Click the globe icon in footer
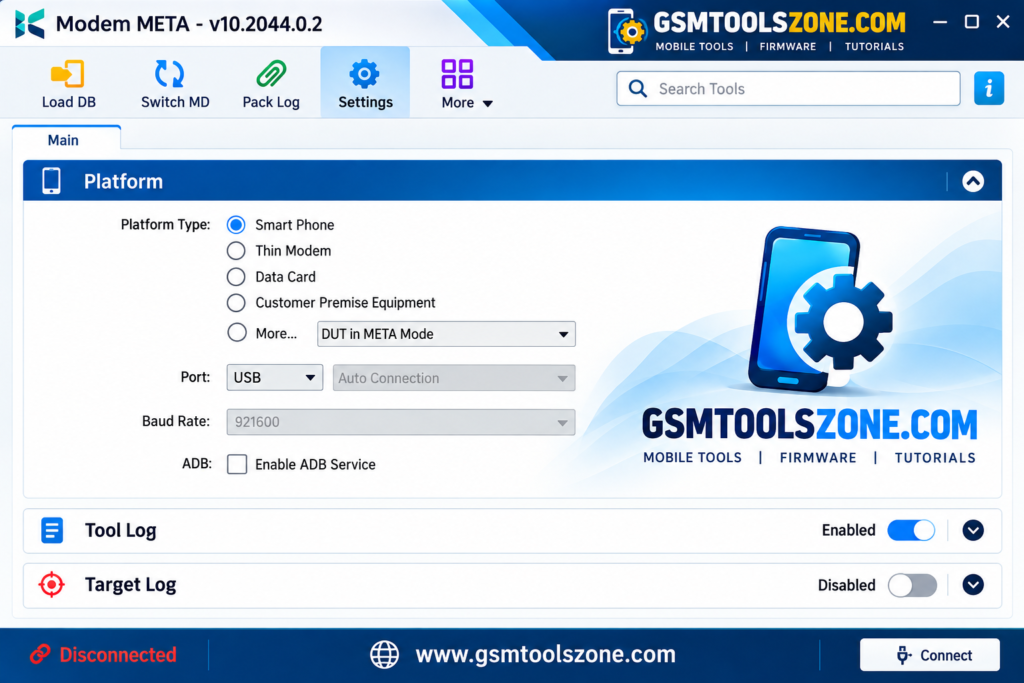The image size is (1024, 683). [385, 654]
